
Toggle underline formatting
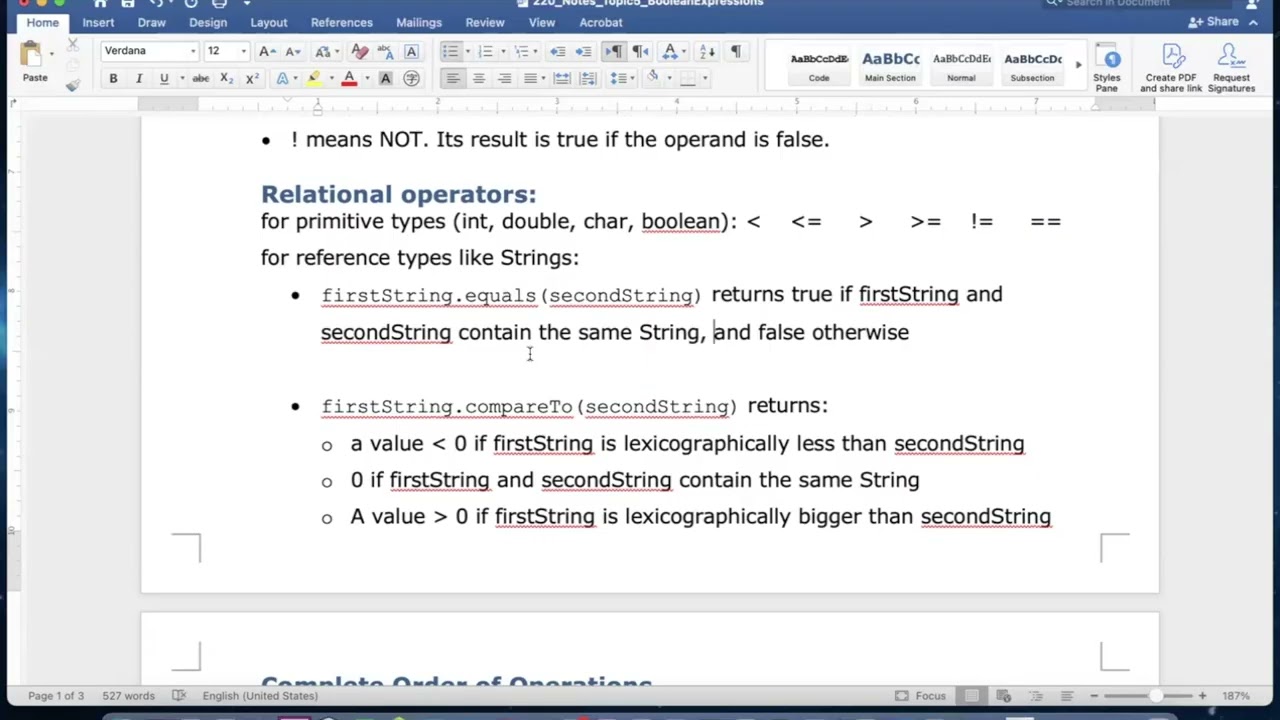coord(164,78)
